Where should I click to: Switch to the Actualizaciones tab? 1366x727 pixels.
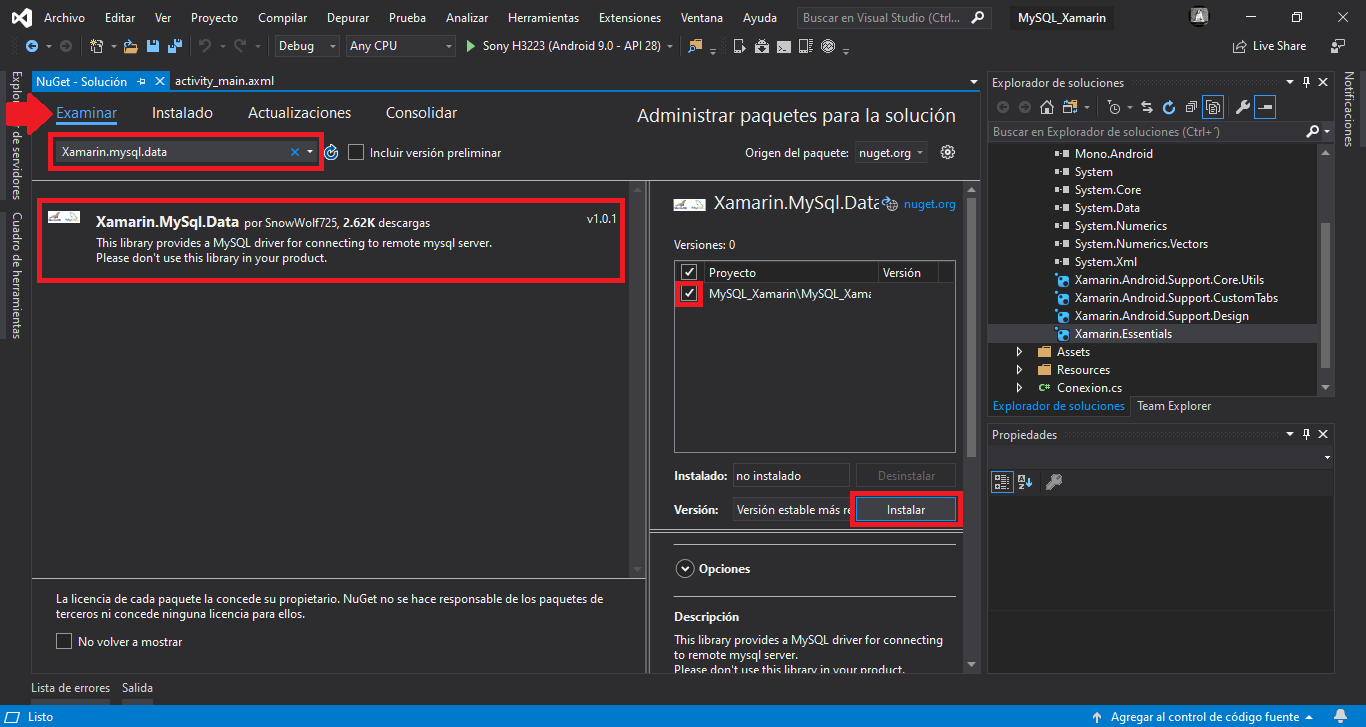tap(299, 113)
